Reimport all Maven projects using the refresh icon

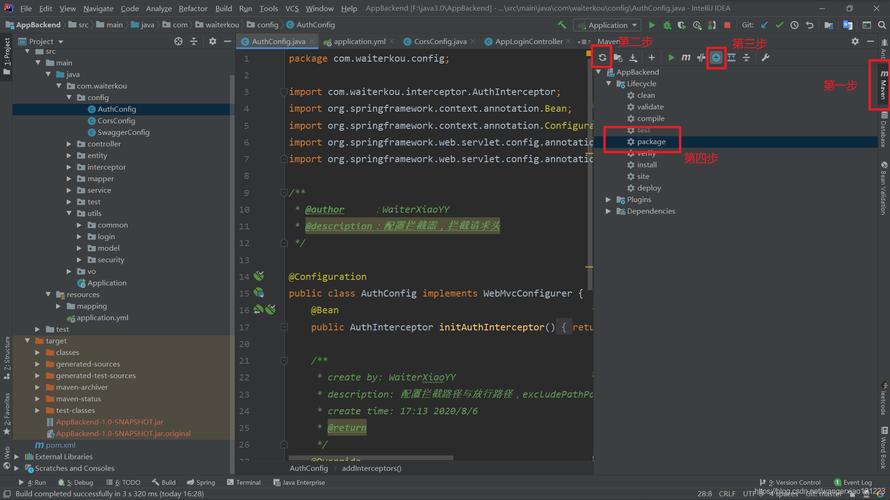602,57
